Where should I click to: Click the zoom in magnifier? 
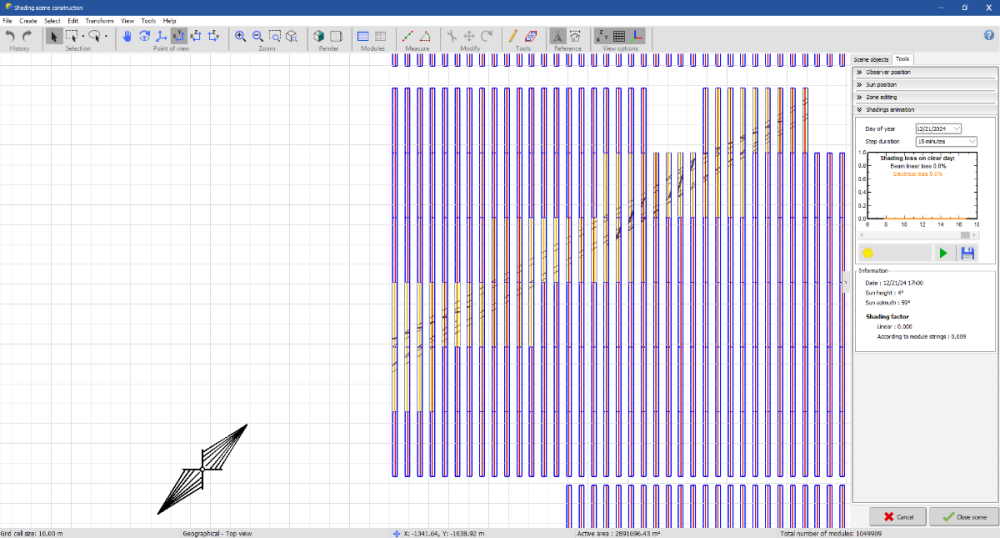tap(241, 36)
